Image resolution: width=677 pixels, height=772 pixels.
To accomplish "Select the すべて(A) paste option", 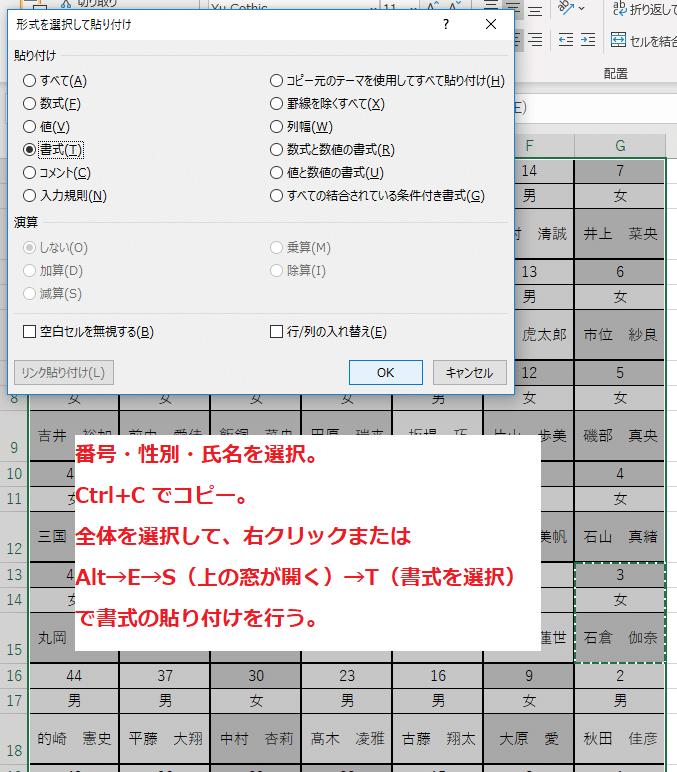I will point(55,81).
